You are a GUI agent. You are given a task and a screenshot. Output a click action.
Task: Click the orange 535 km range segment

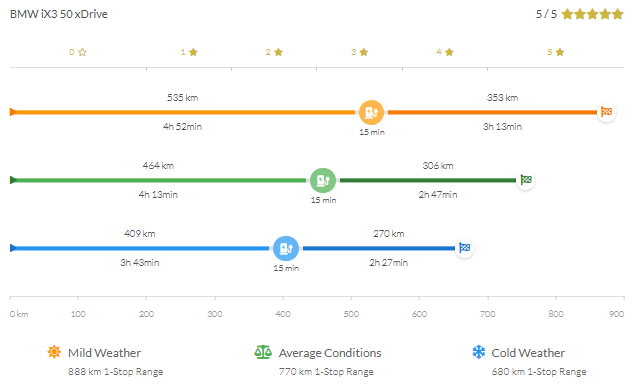pos(184,112)
